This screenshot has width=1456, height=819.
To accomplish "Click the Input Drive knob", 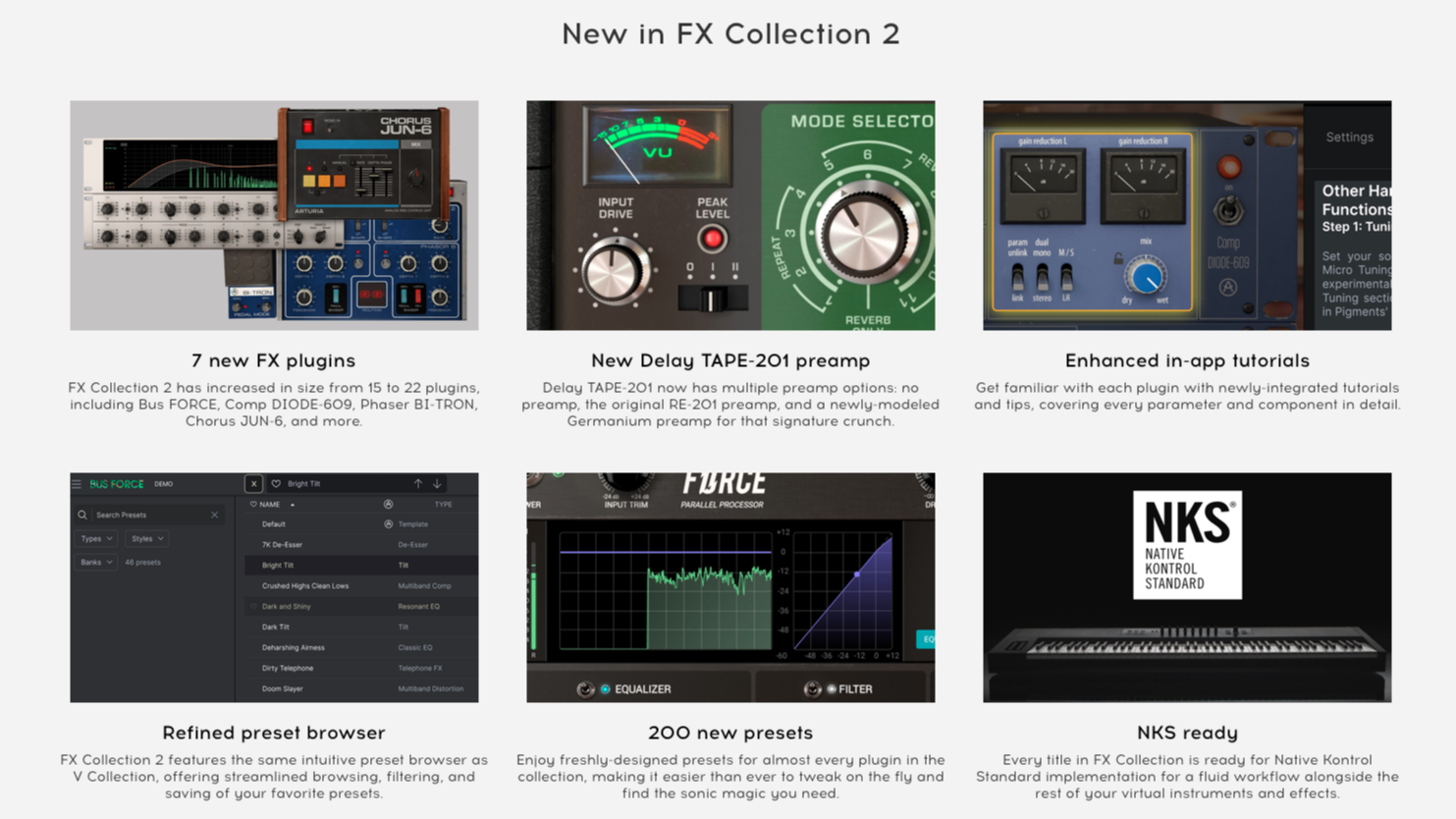I will pyautogui.click(x=615, y=270).
